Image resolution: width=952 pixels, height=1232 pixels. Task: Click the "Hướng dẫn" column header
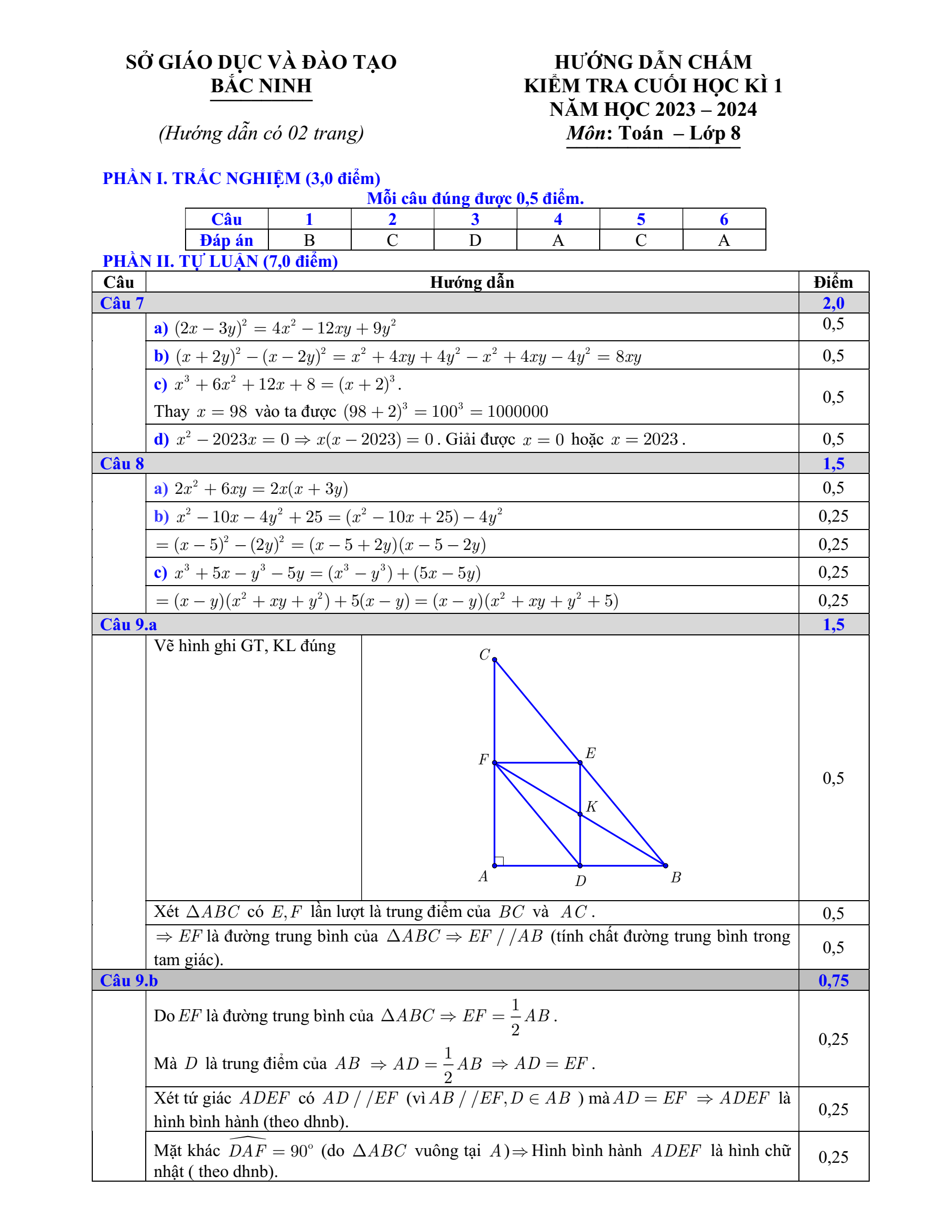coord(472,282)
